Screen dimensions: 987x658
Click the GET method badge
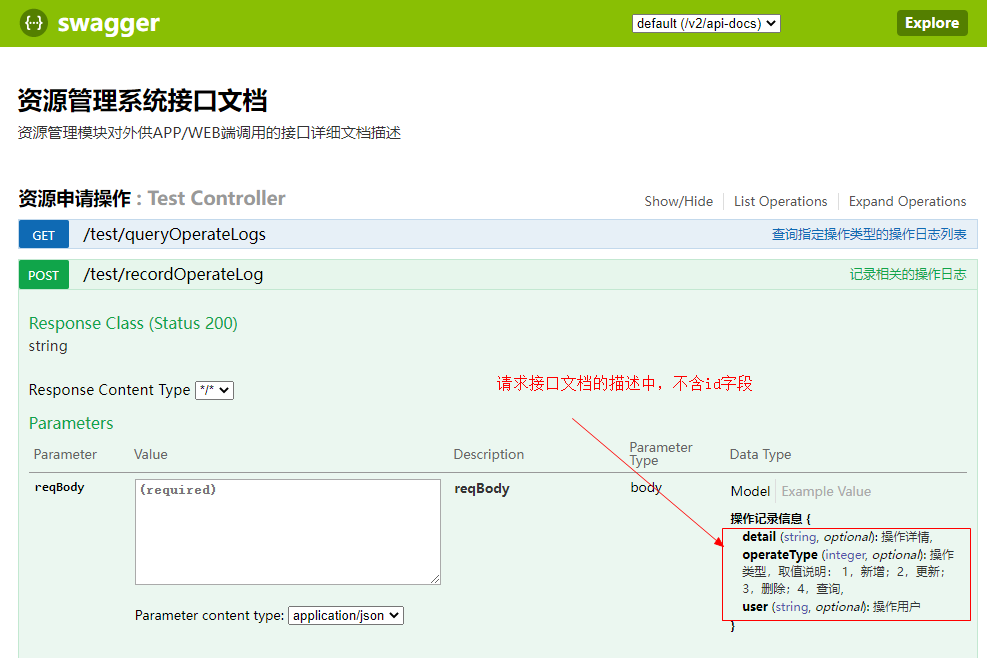click(43, 235)
